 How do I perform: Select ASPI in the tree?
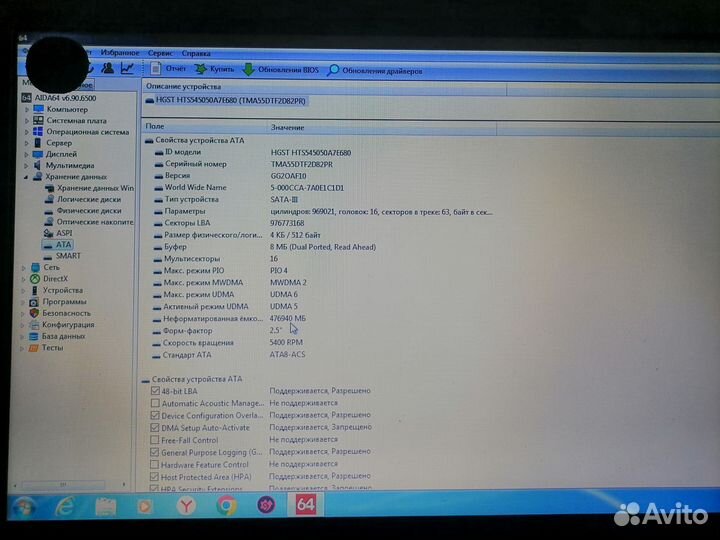click(58, 233)
